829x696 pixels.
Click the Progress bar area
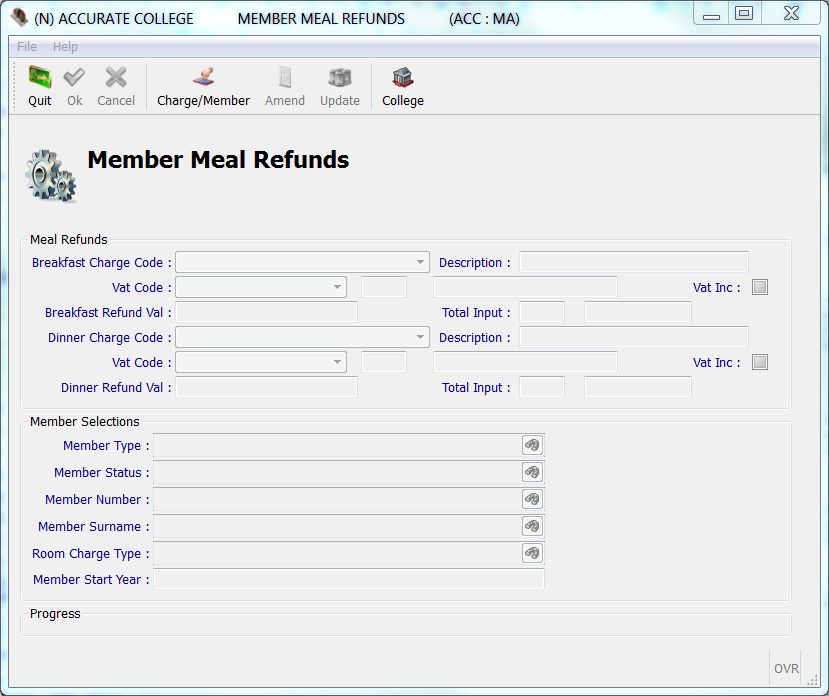tap(405, 625)
